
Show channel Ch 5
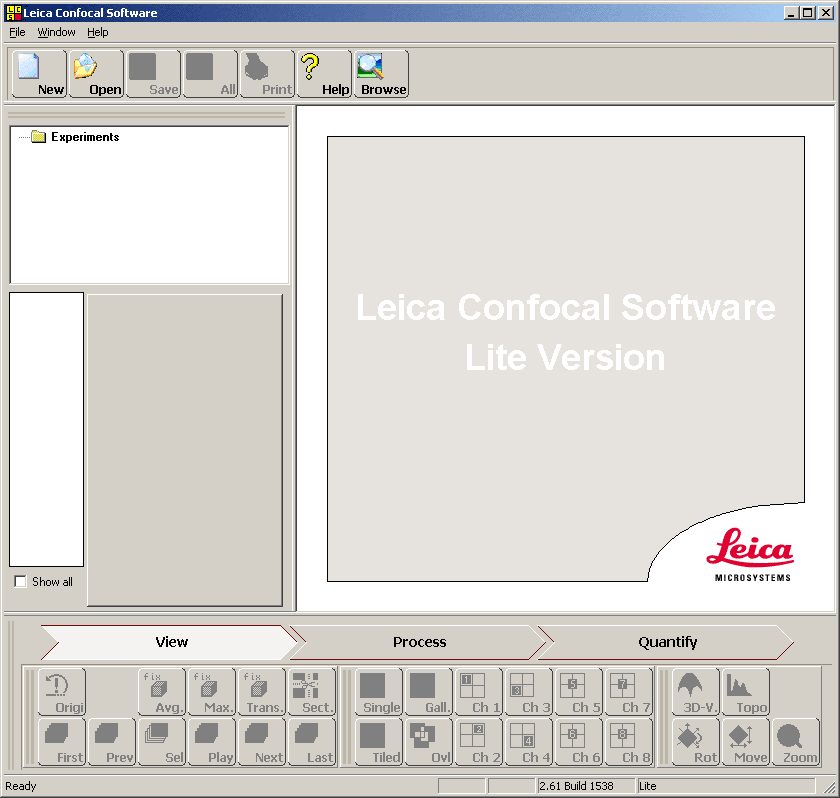579,692
